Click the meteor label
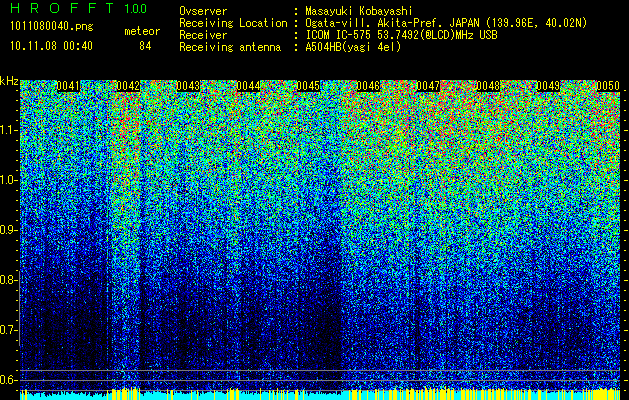This screenshot has width=629, height=400. tap(142, 31)
